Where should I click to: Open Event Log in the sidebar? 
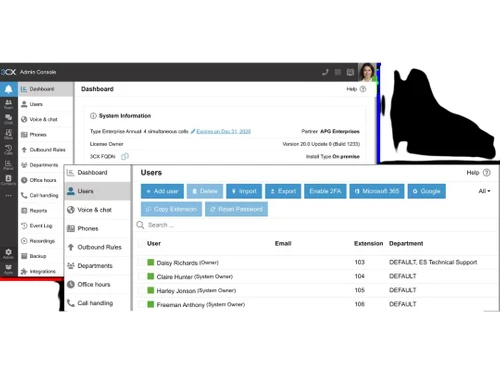(x=41, y=226)
